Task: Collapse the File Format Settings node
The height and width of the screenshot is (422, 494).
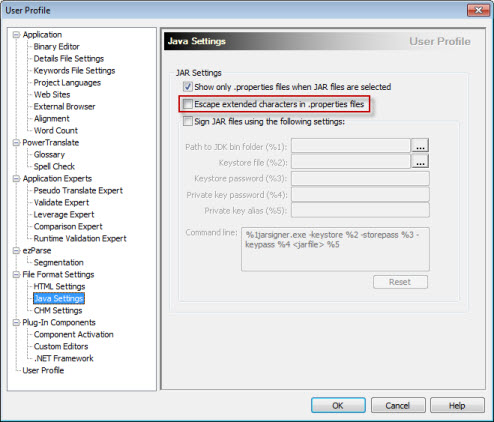Action: [x=16, y=275]
